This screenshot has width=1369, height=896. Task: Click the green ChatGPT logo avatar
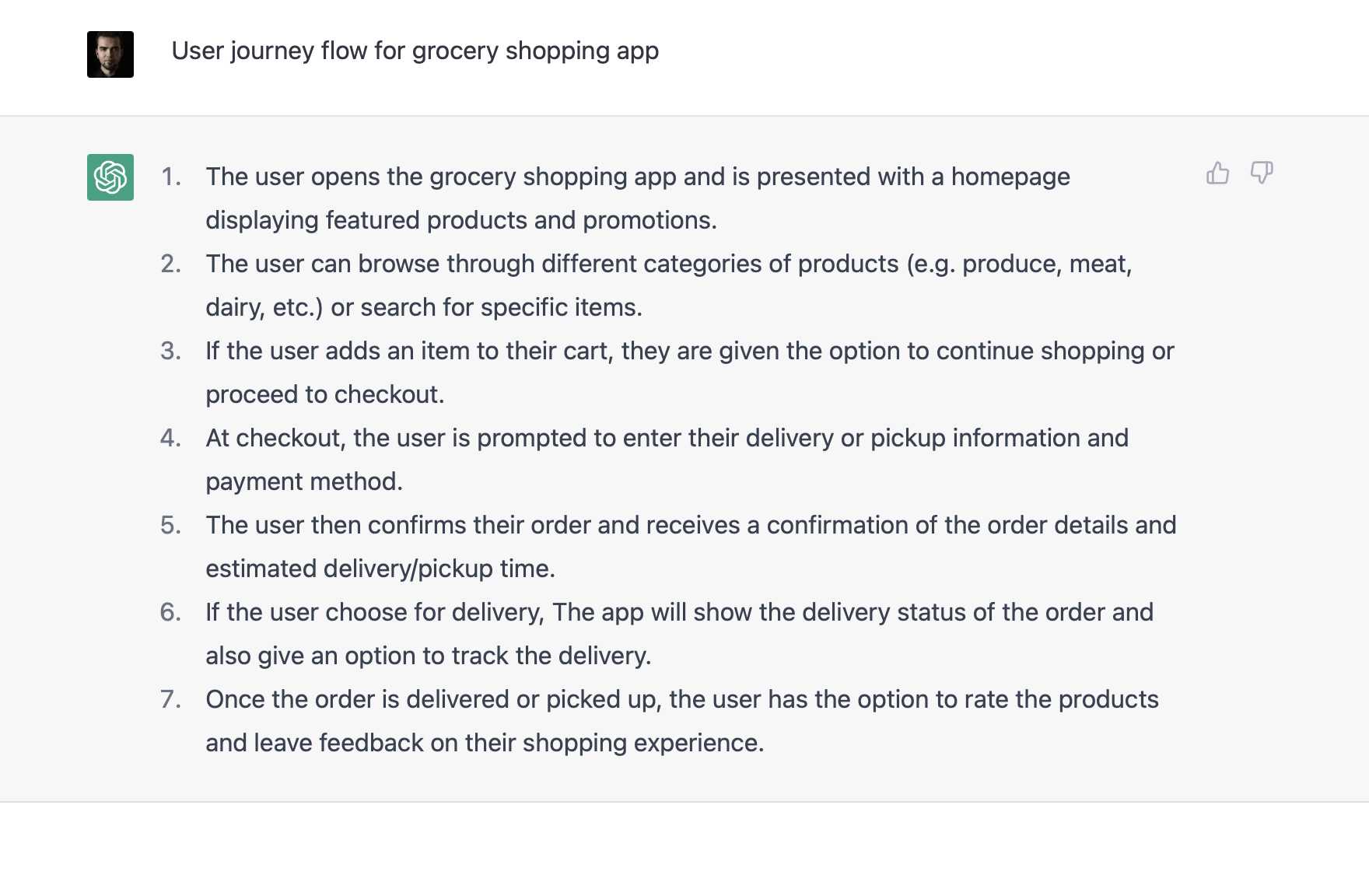tap(110, 177)
